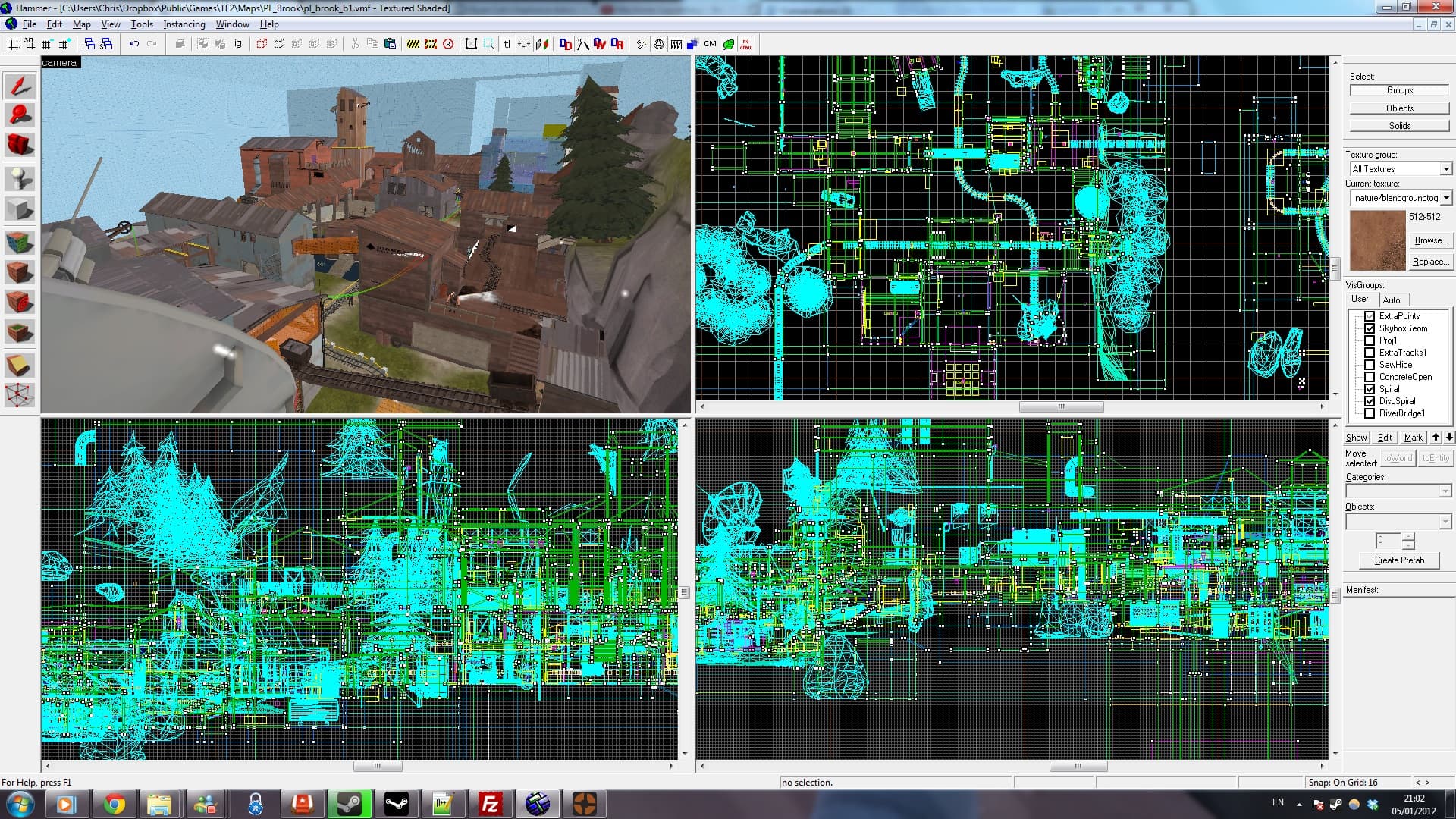Viewport: 1456px width, 819px height.
Task: Uncheck the Spiral visgroup
Action: [x=1370, y=389]
